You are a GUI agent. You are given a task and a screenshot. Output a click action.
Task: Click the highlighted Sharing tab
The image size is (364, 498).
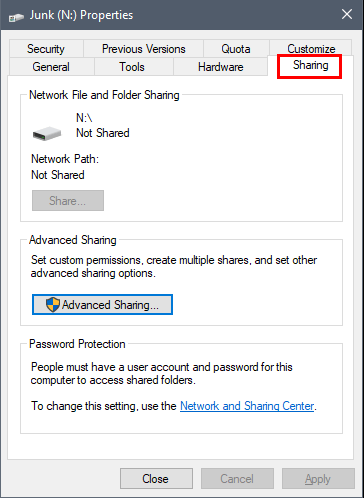pos(310,66)
